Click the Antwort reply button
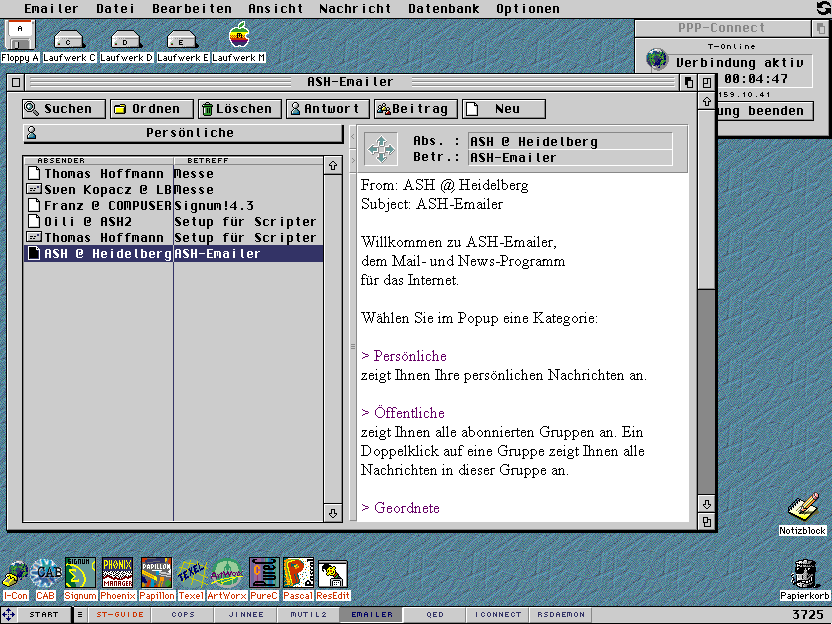 (x=328, y=109)
